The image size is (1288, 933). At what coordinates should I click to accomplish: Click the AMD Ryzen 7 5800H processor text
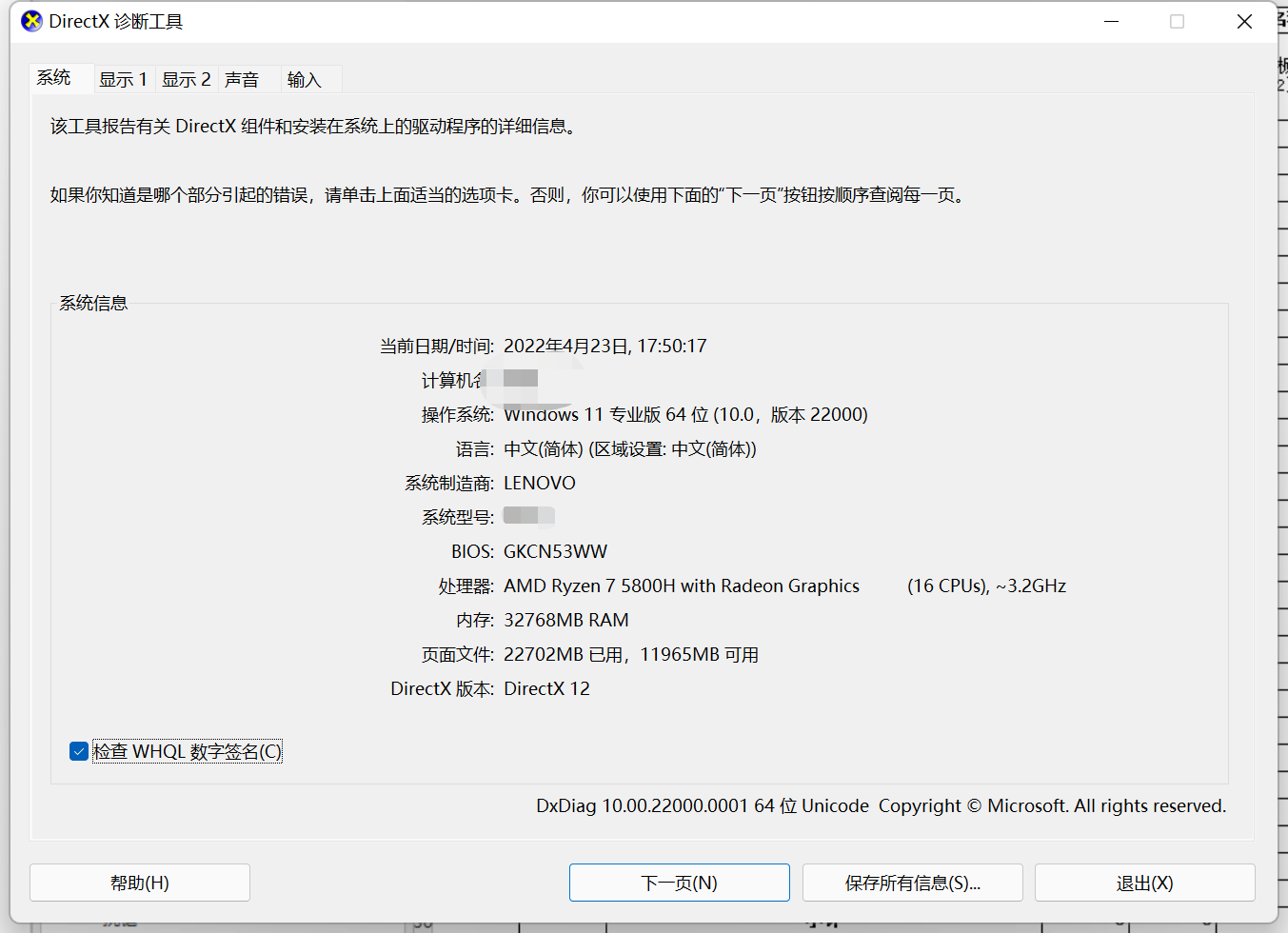(682, 586)
